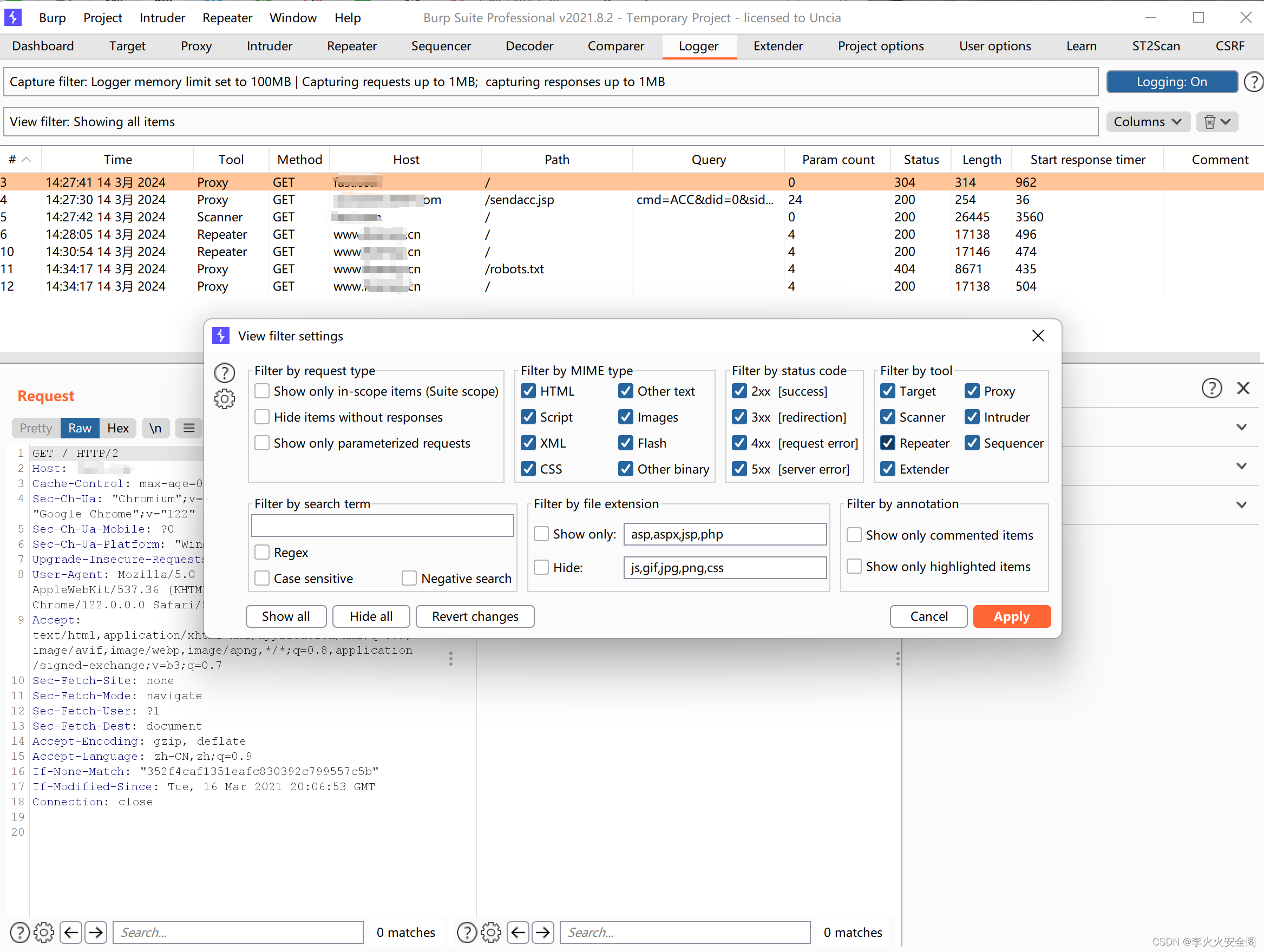Go to next request search match arrow
1264x952 pixels.
(96, 932)
